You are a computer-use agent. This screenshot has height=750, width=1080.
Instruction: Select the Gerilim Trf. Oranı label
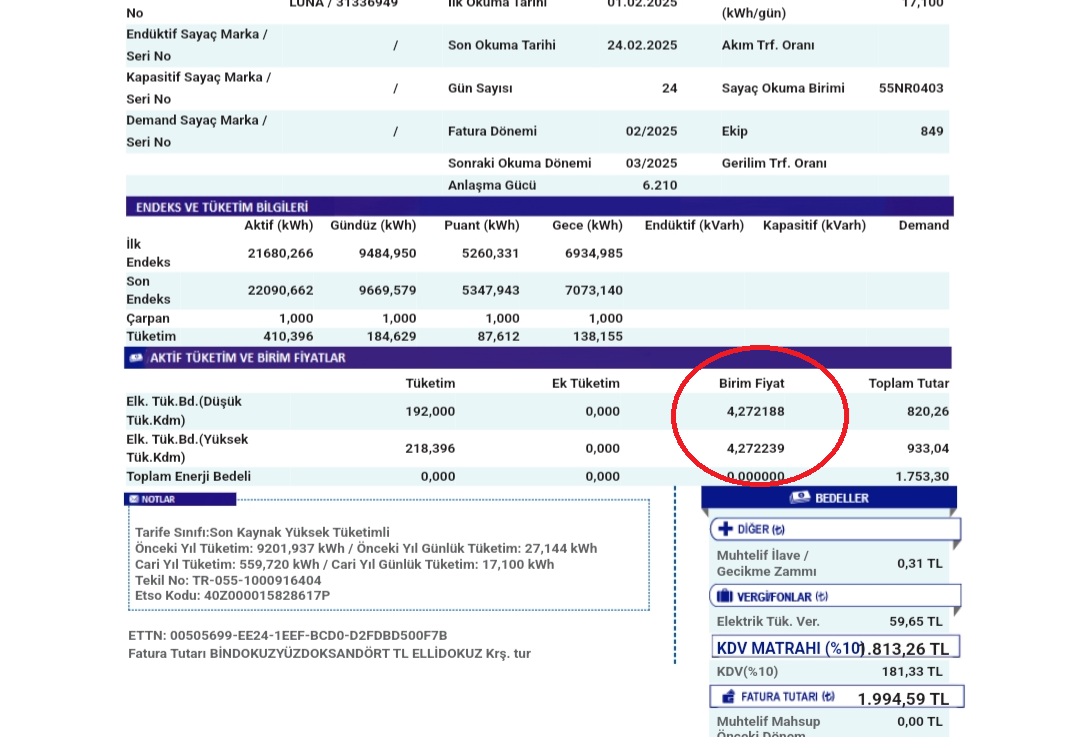pyautogui.click(x=774, y=163)
